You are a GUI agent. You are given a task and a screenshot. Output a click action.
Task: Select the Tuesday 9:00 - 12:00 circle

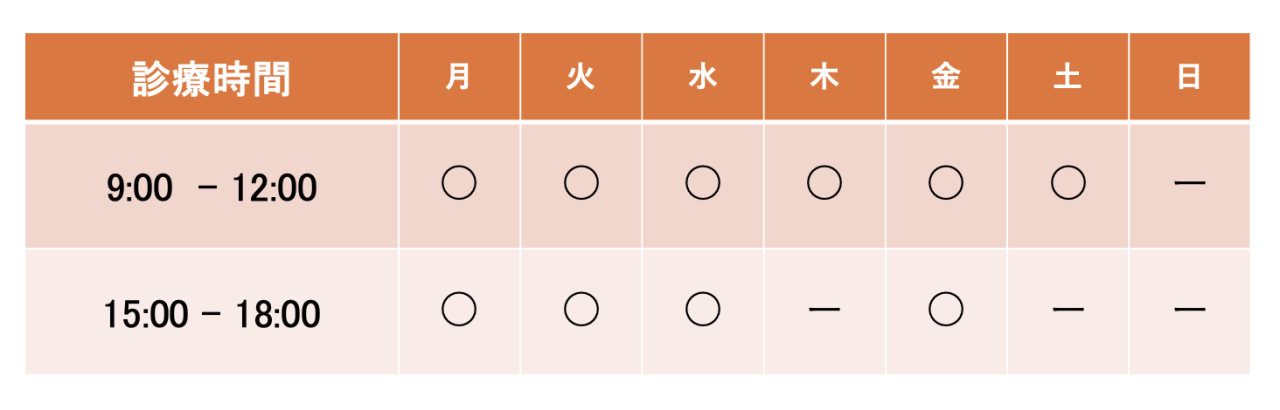580,184
